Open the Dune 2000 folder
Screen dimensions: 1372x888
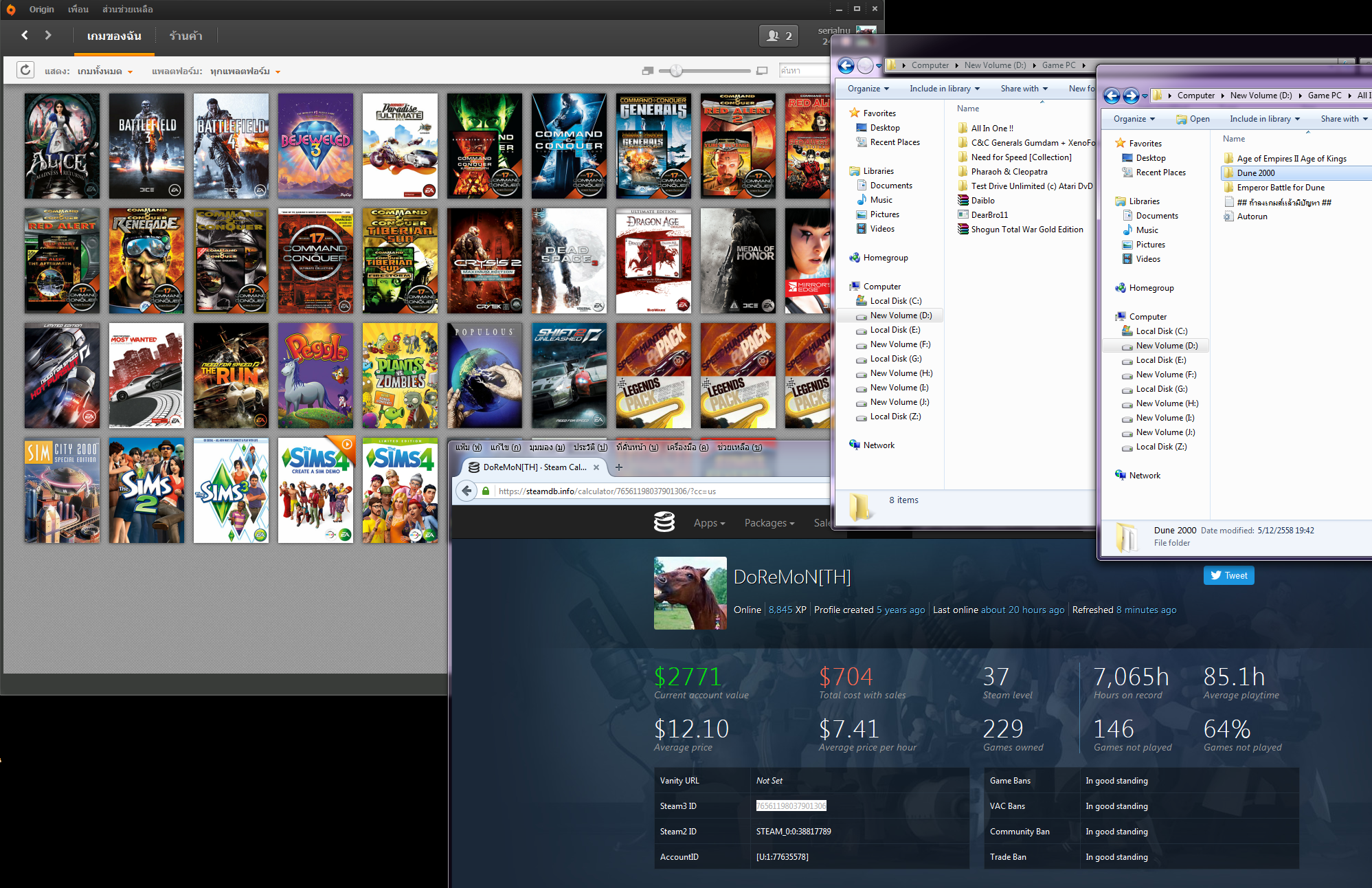pos(1255,173)
